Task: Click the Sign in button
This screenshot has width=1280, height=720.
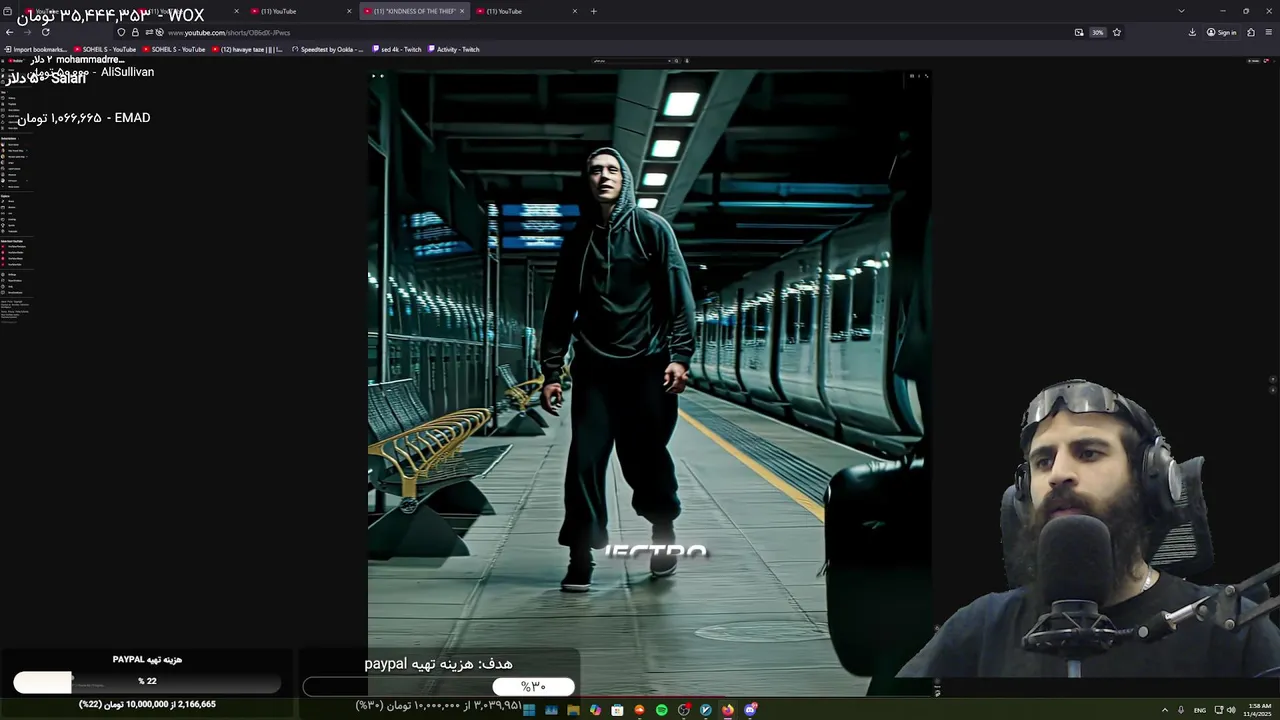Action: click(1222, 32)
